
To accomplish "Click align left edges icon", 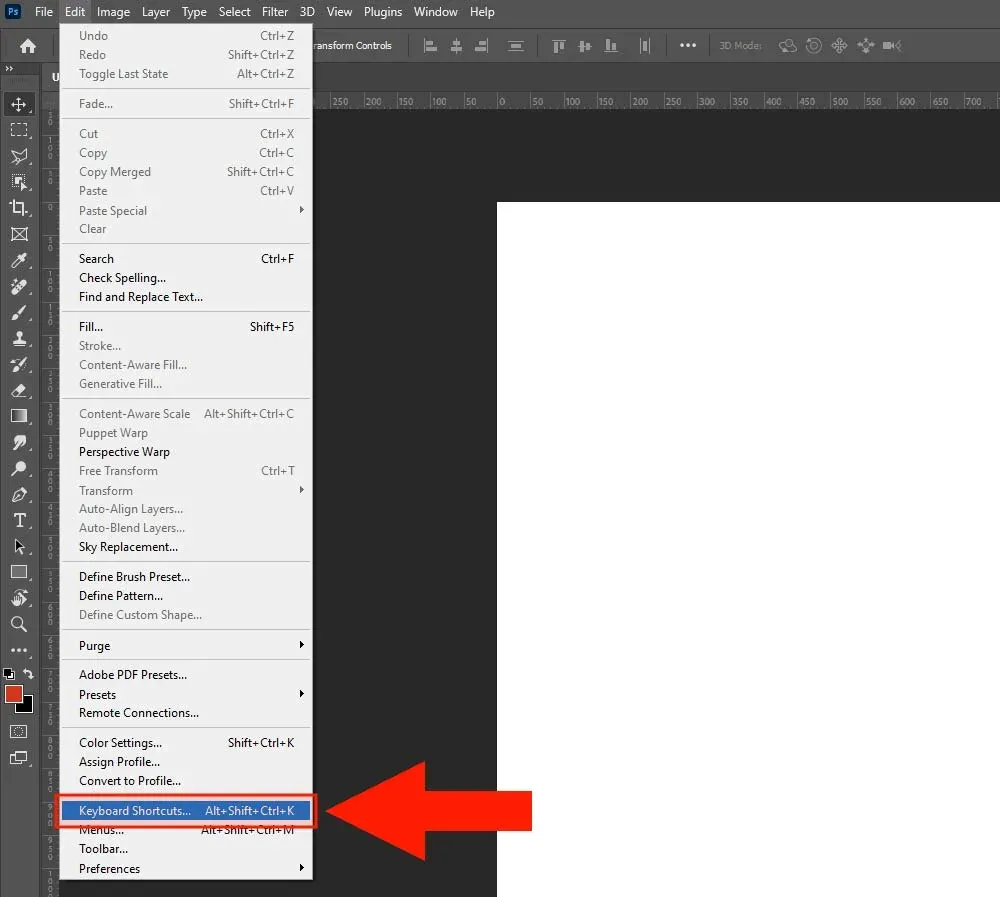I will coord(430,46).
